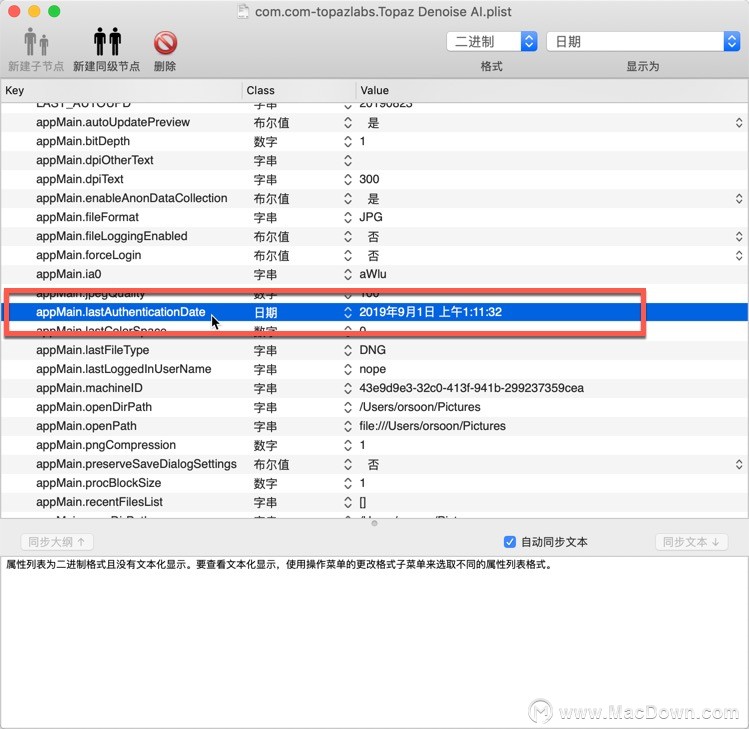Select the appMain.recentFilesList key

coord(99,502)
